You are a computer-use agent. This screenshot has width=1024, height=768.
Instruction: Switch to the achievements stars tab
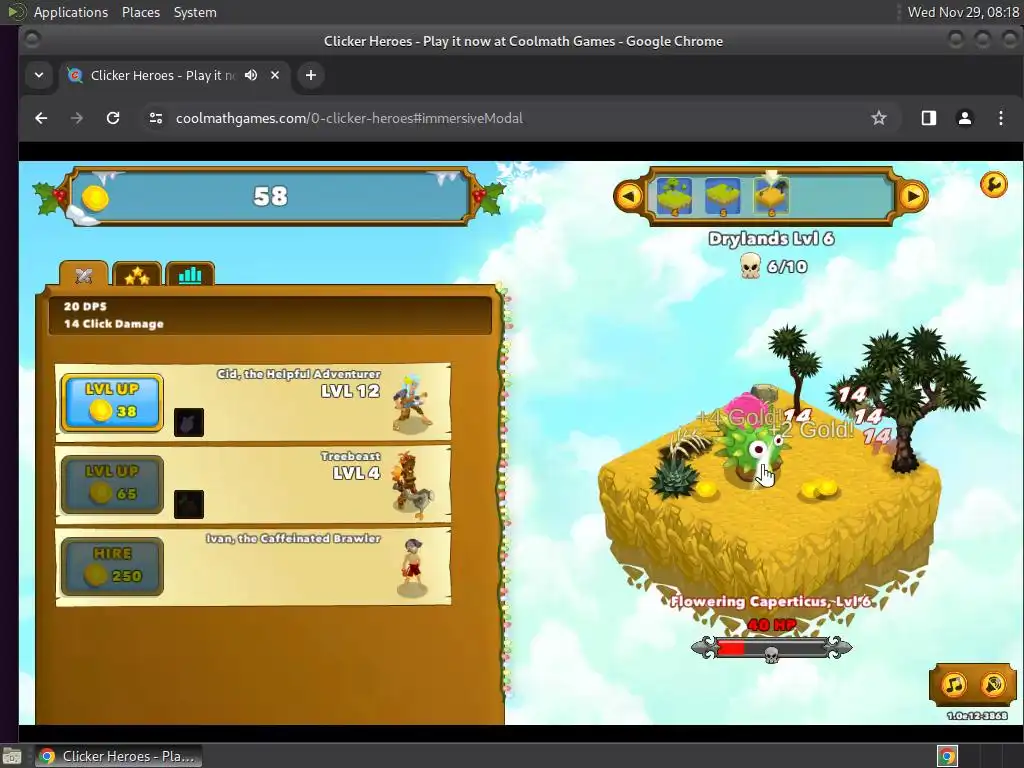(136, 275)
